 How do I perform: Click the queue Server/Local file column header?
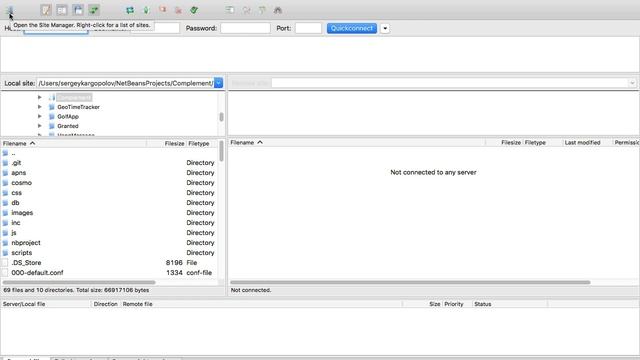46,304
